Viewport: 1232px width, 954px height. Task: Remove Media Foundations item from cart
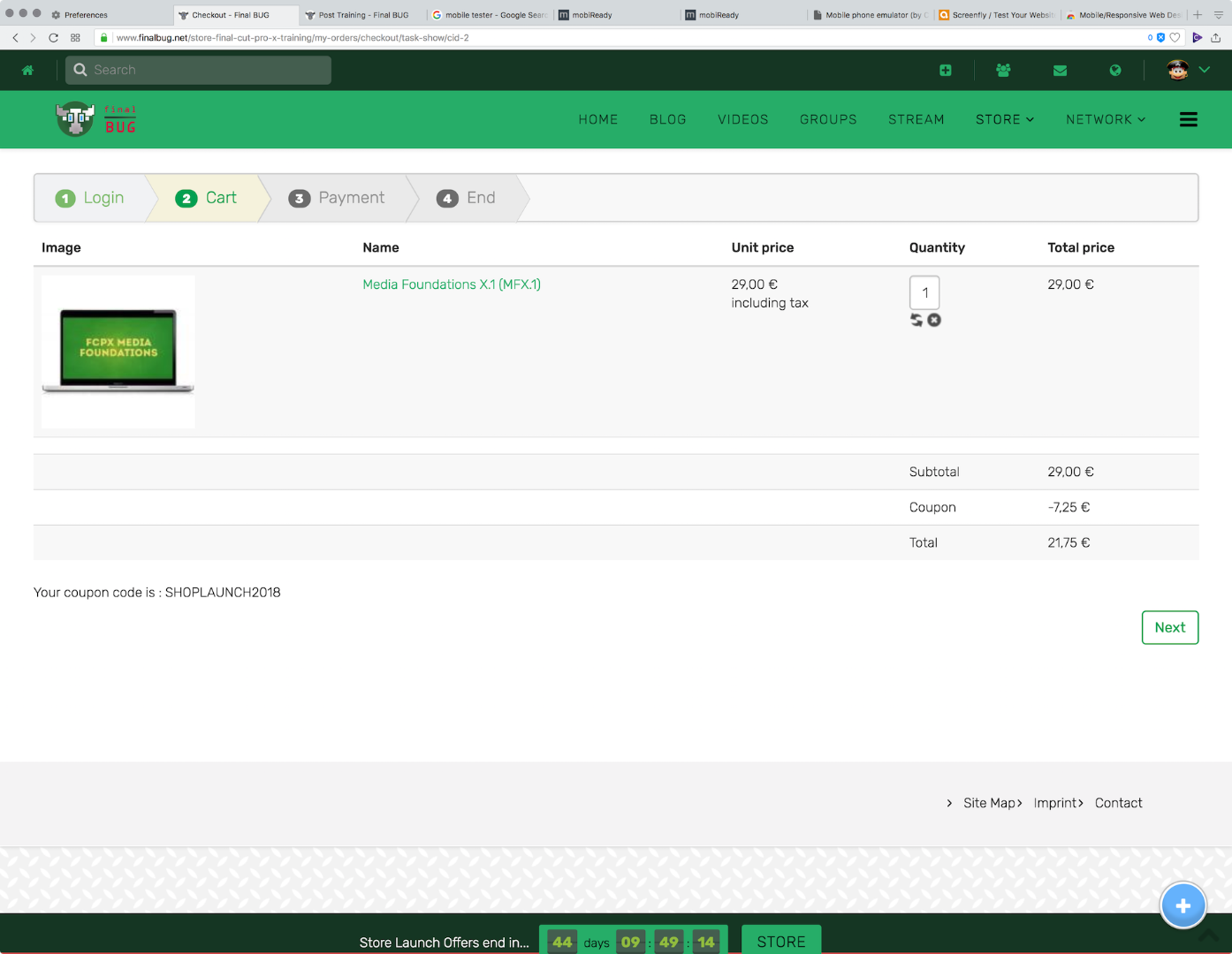point(934,320)
